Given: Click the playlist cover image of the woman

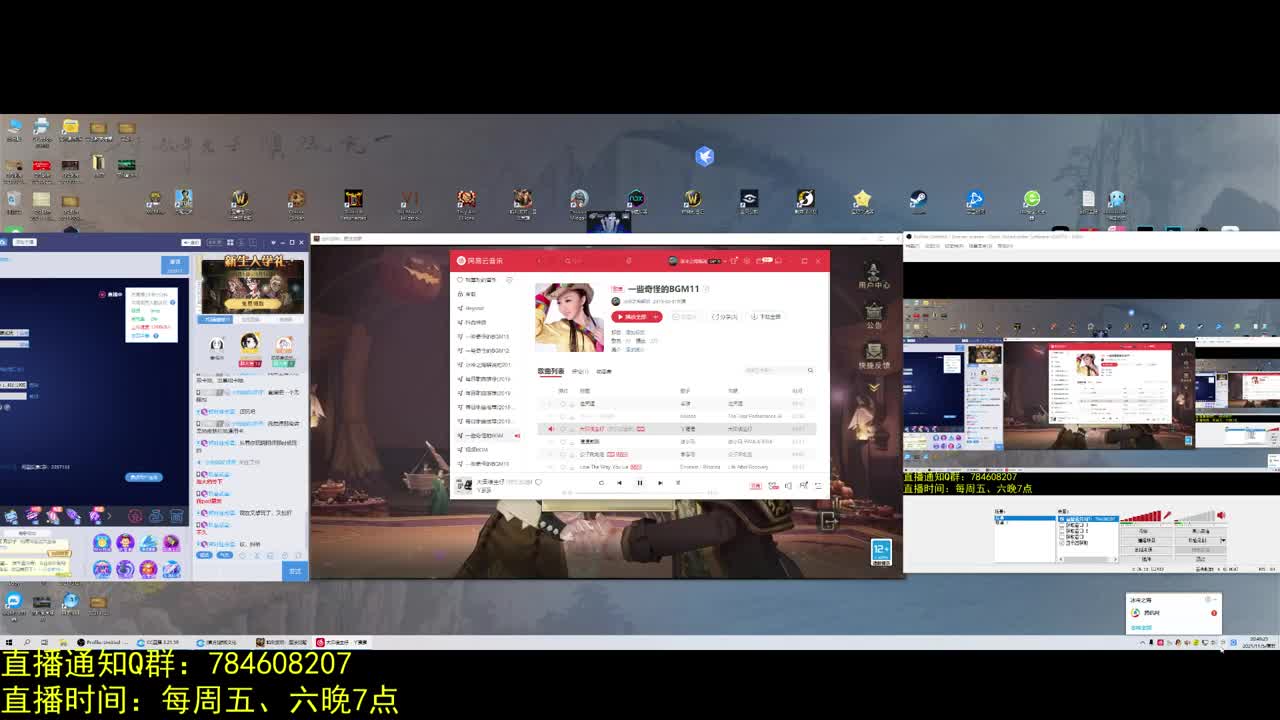Looking at the screenshot, I should coord(569,317).
